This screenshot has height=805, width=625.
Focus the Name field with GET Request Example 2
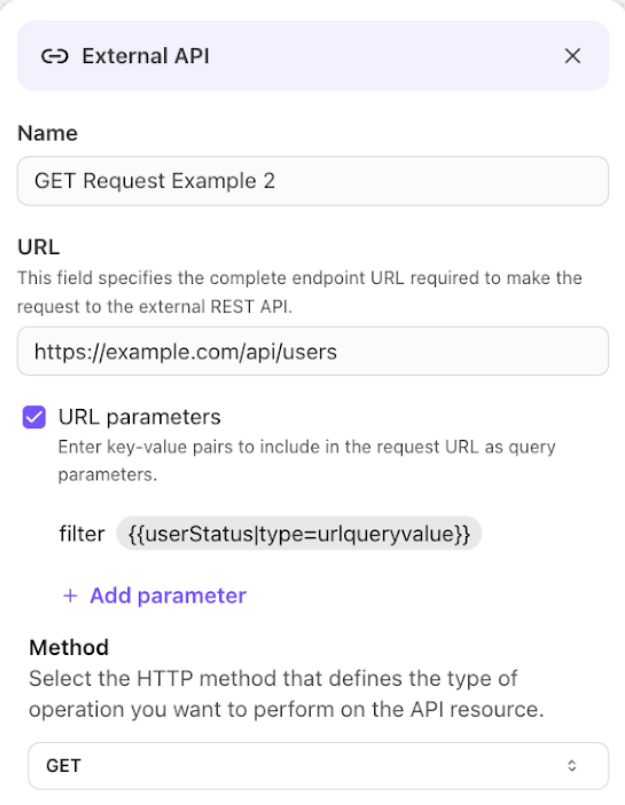coord(313,181)
